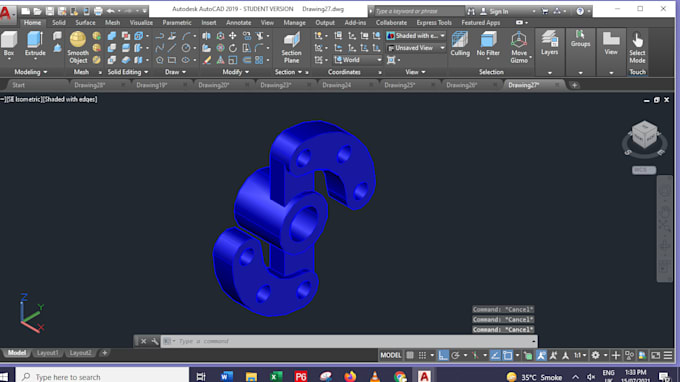
Task: Click the new drawing plus tab button
Action: (574, 85)
